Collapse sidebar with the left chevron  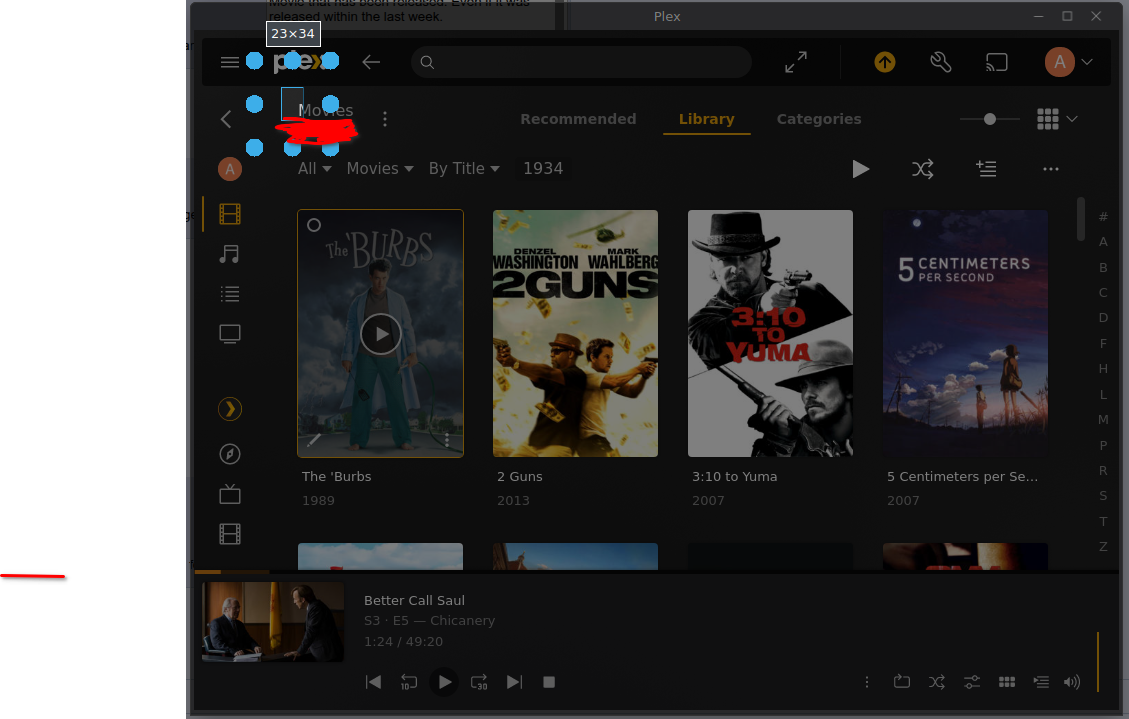coord(226,119)
